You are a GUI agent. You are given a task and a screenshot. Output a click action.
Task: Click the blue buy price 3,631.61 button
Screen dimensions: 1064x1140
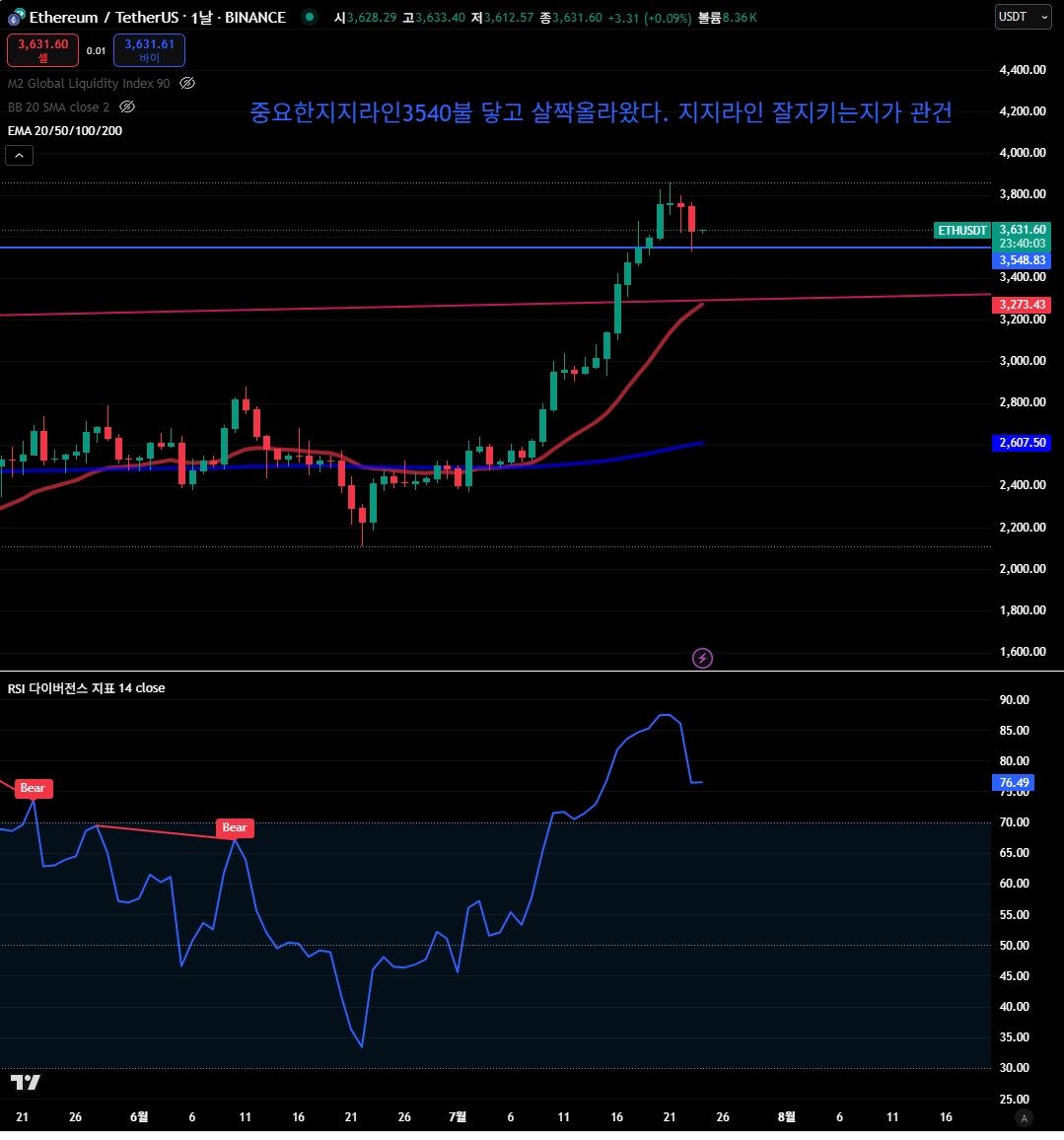(x=149, y=50)
